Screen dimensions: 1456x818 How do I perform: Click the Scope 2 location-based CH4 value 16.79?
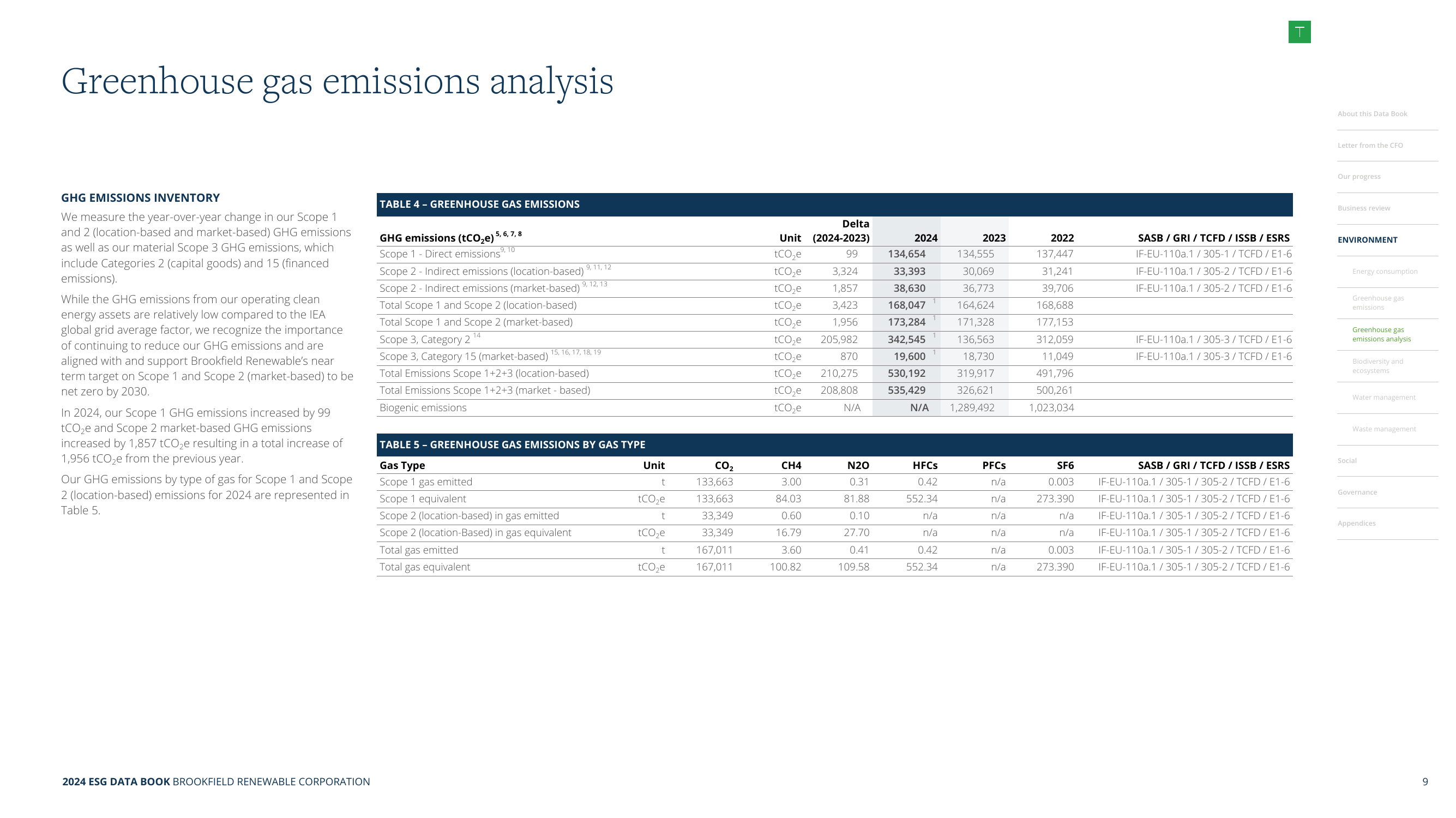tap(788, 533)
